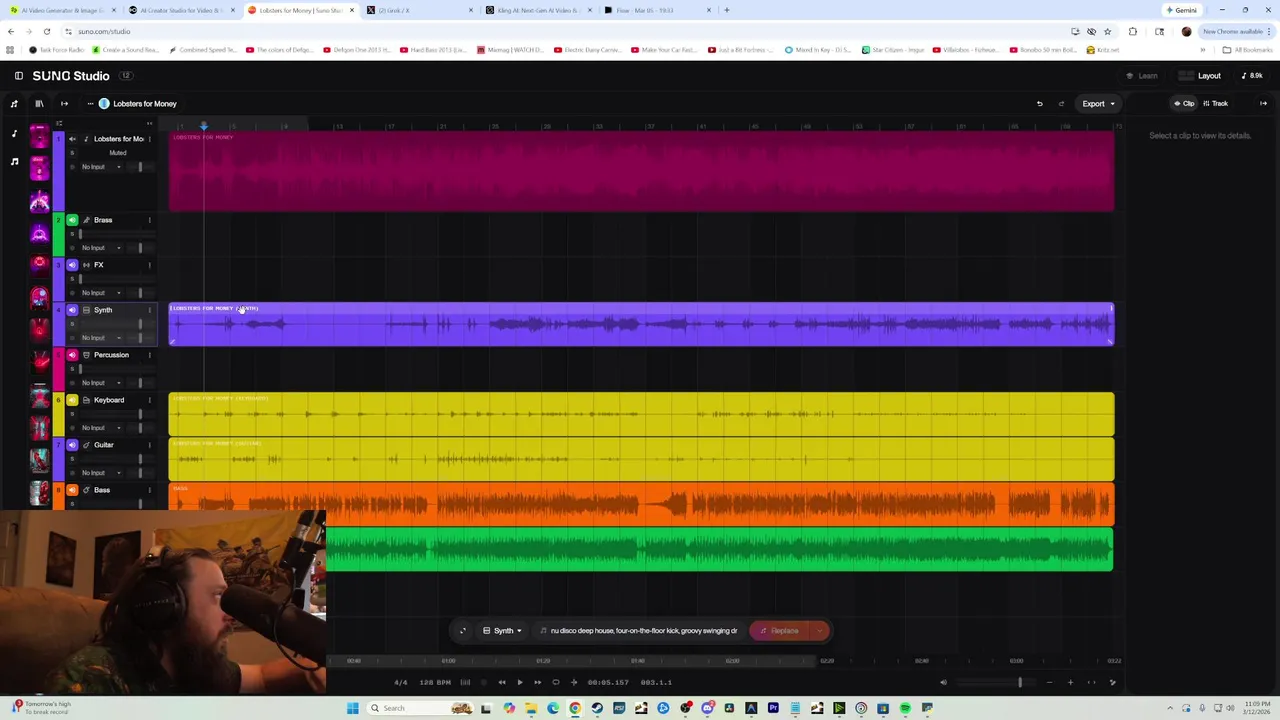Open the Export dropdown menu
This screenshot has height=720, width=1280.
pos(1098,104)
